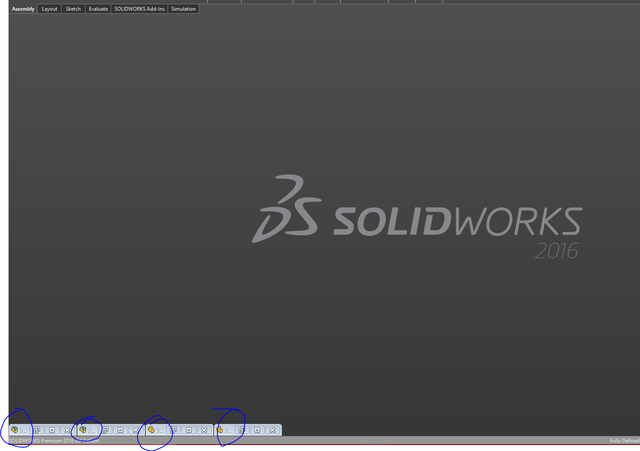Maximize the rightmost minimized document window
The width and height of the screenshot is (640, 451).
(257, 430)
